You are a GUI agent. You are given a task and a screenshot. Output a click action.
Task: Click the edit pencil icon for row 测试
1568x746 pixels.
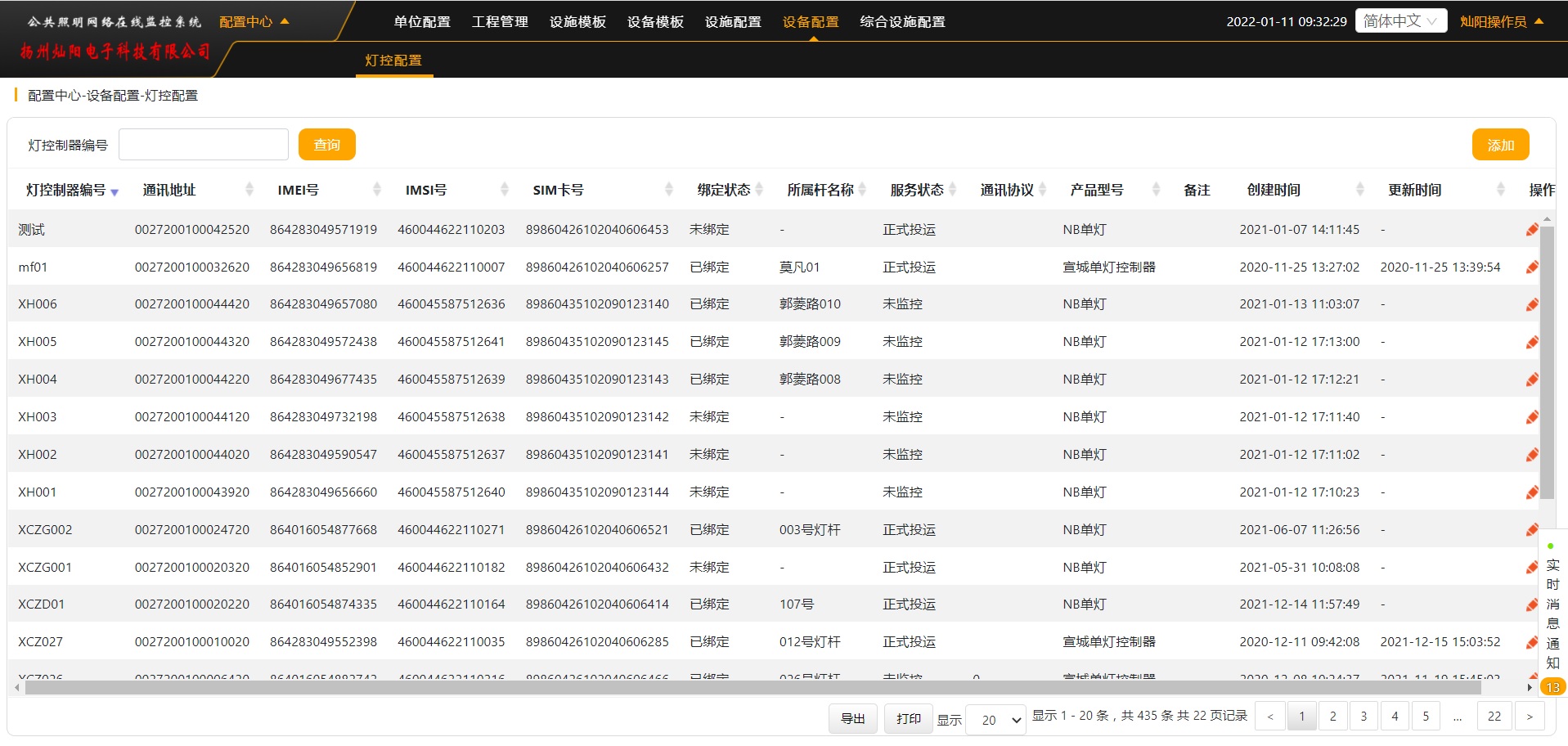click(1531, 230)
